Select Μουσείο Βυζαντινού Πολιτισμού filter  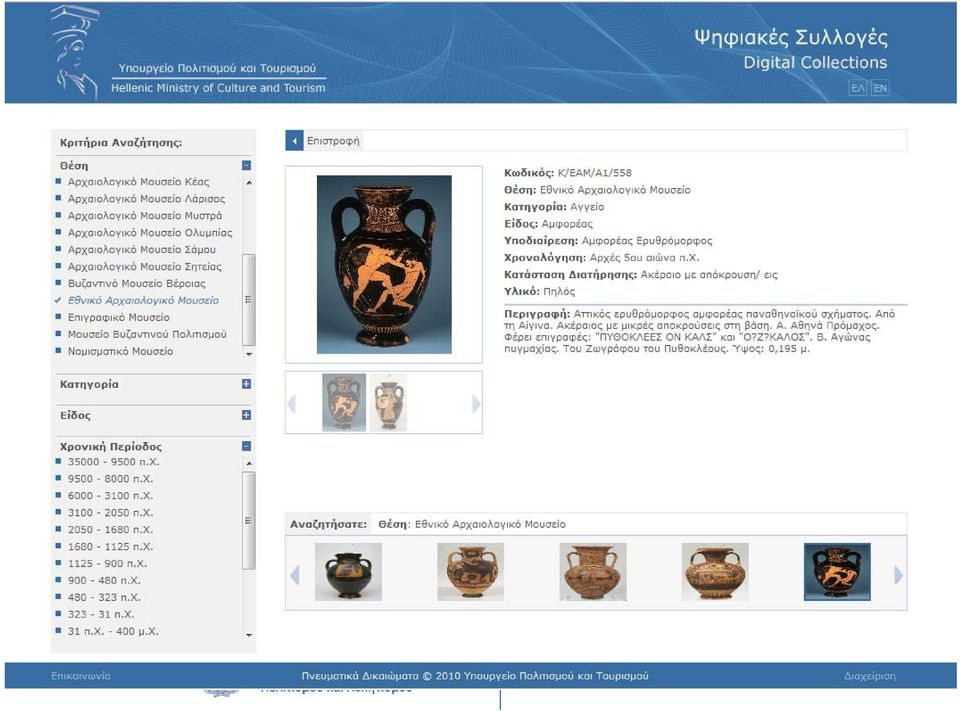click(x=147, y=334)
